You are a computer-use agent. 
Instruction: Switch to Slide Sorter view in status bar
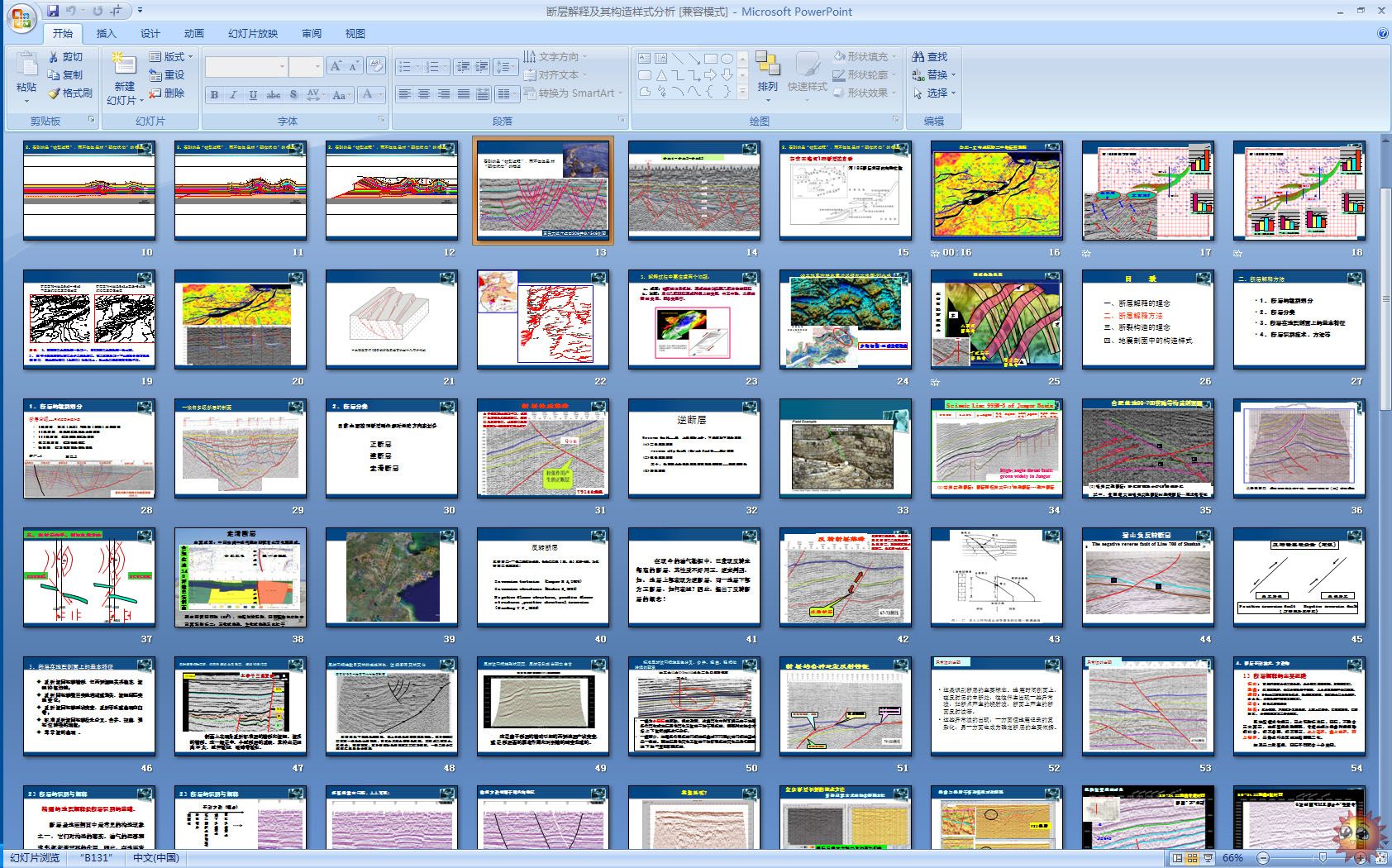tap(1194, 858)
